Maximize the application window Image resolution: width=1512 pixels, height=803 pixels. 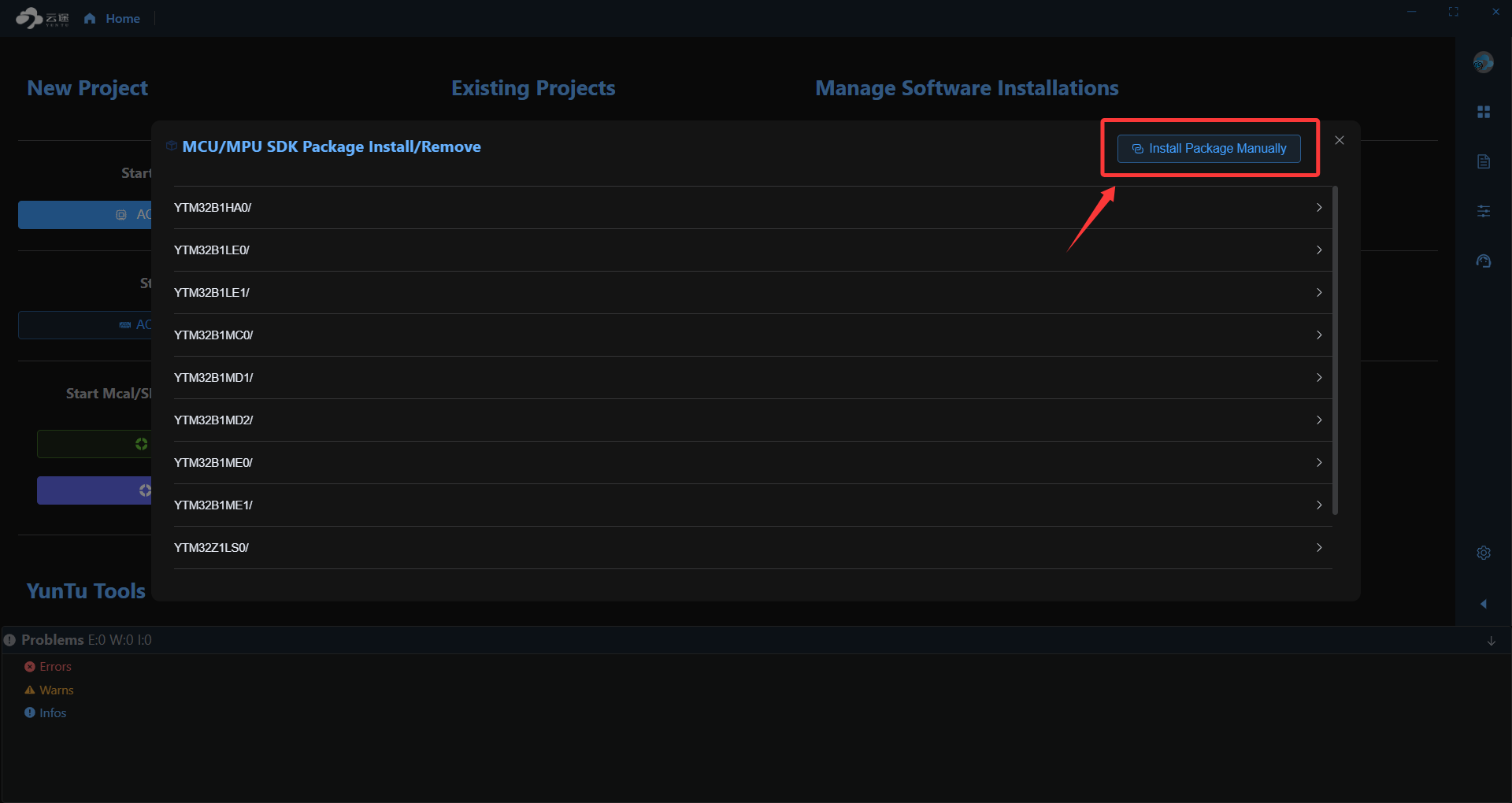coord(1454,12)
